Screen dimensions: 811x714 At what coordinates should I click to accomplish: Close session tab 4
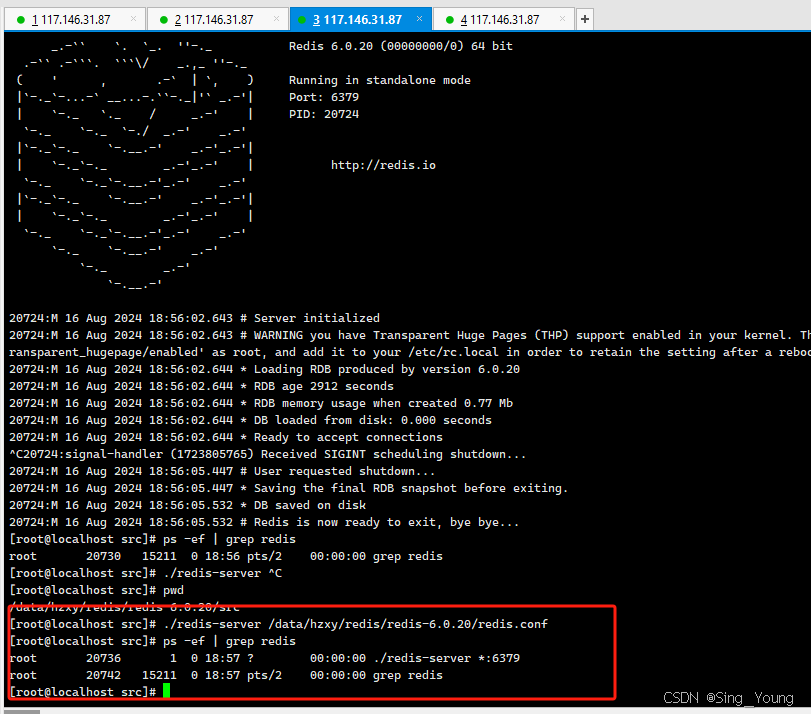(562, 19)
